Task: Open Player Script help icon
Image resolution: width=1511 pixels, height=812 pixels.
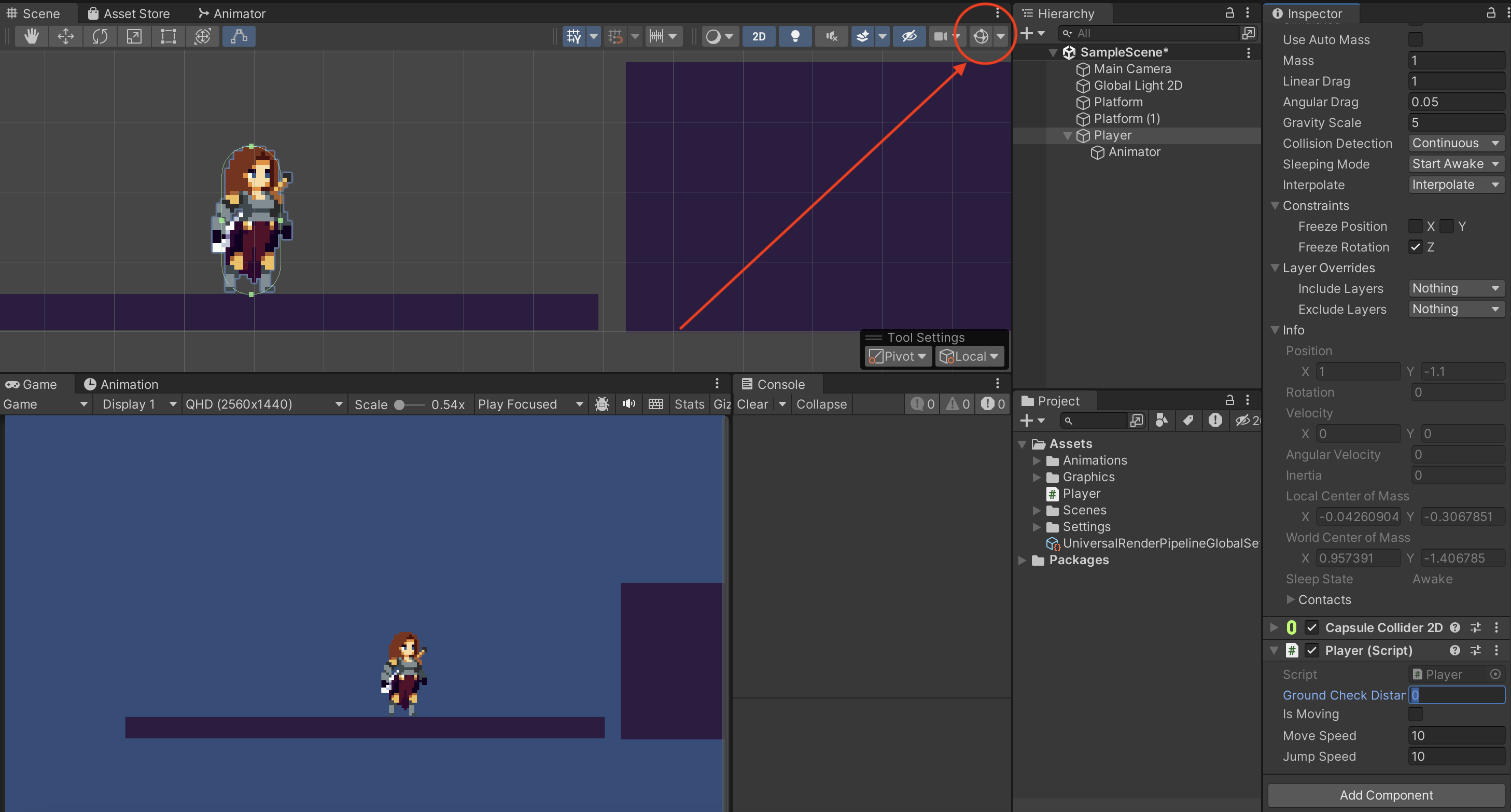Action: pos(1454,650)
